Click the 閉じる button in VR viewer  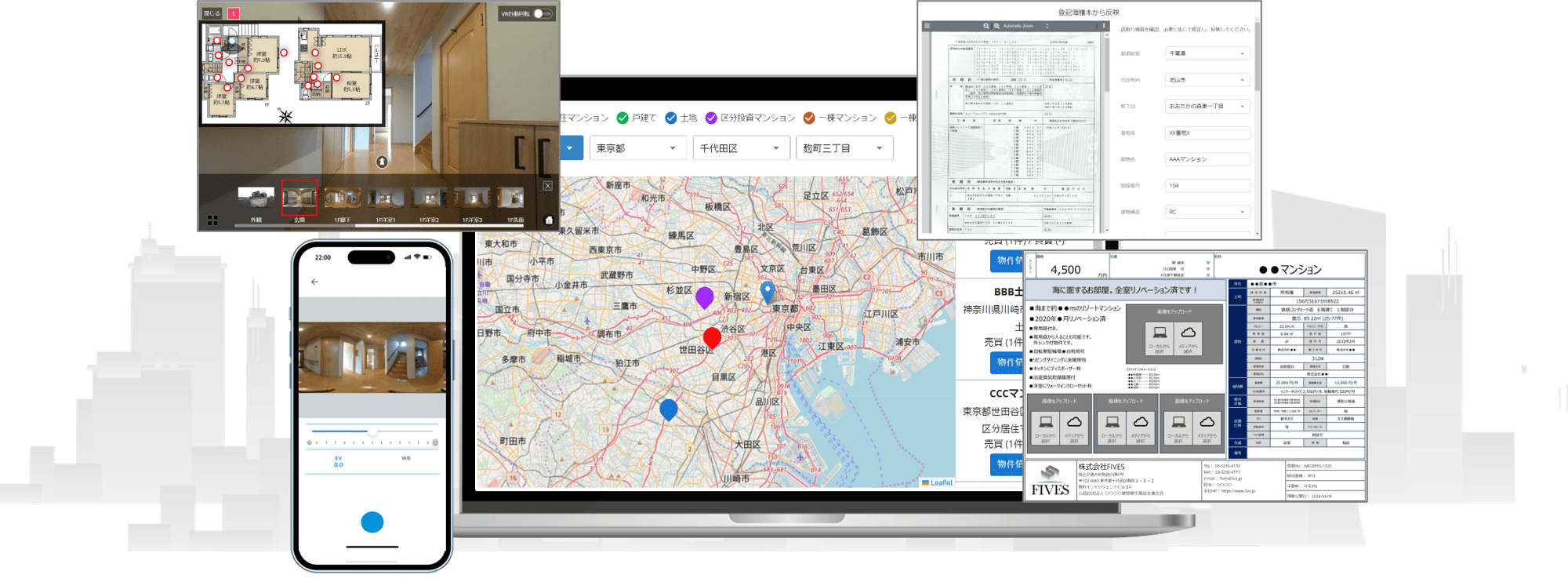(x=212, y=13)
